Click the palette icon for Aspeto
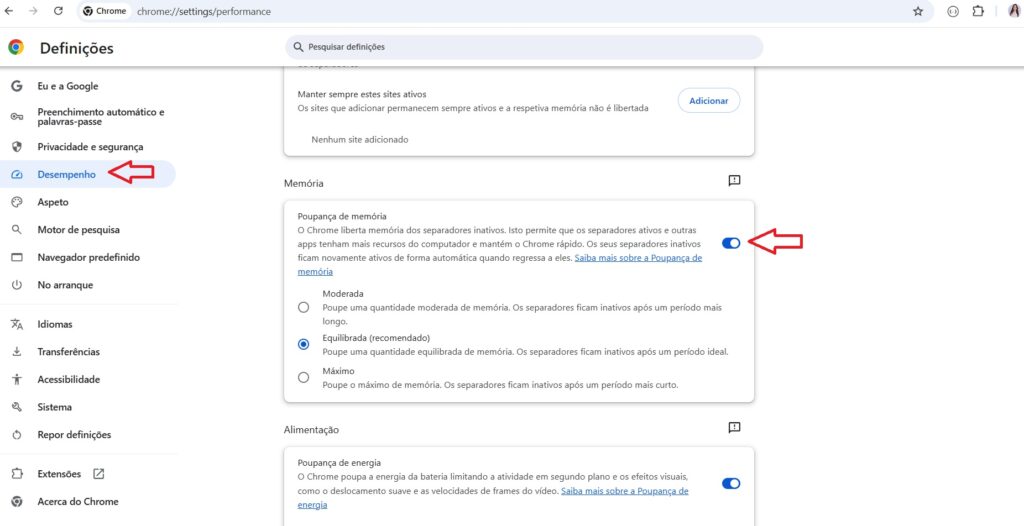The width and height of the screenshot is (1024, 526). click(x=17, y=203)
